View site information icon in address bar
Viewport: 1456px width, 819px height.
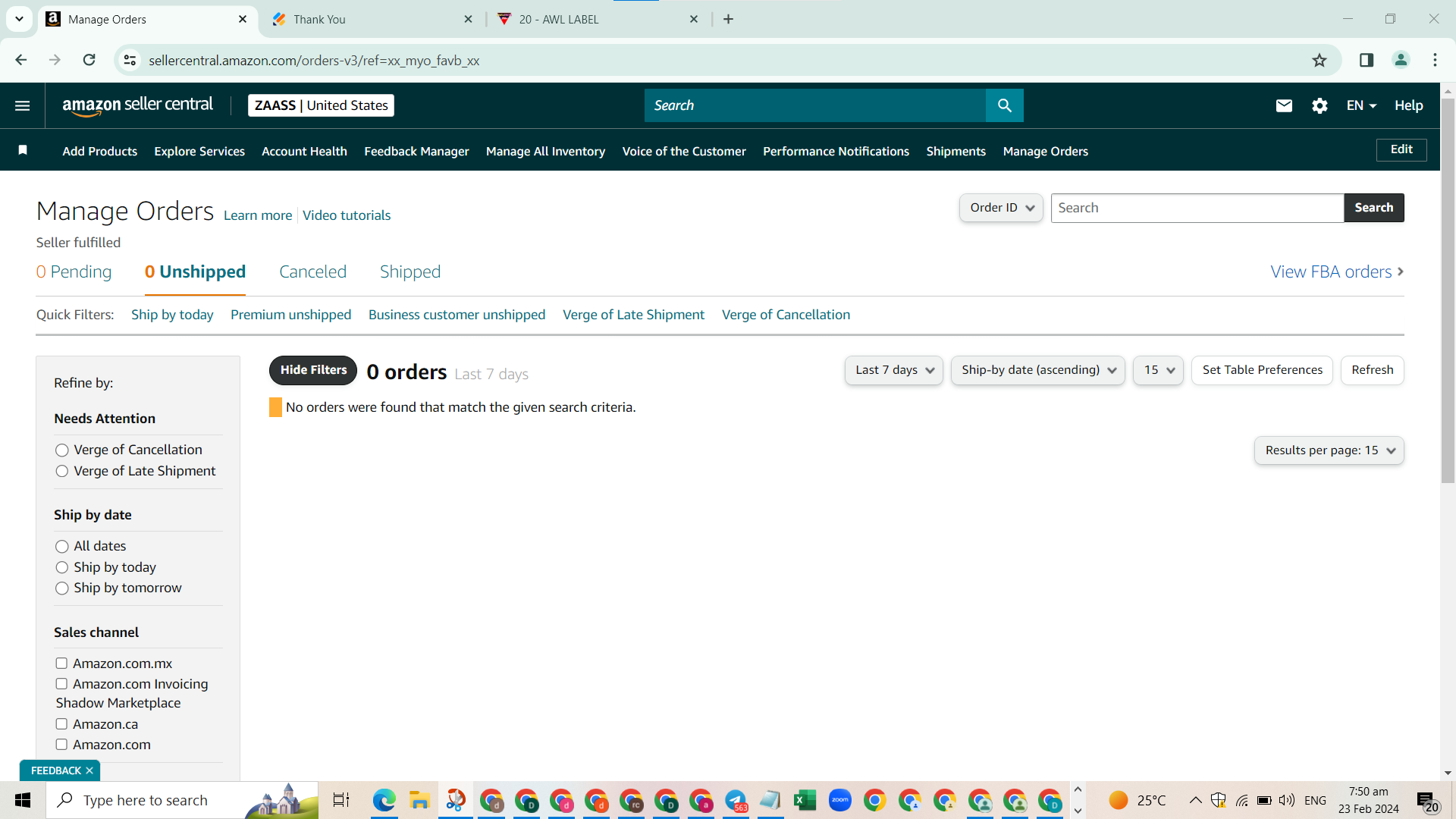pos(130,60)
